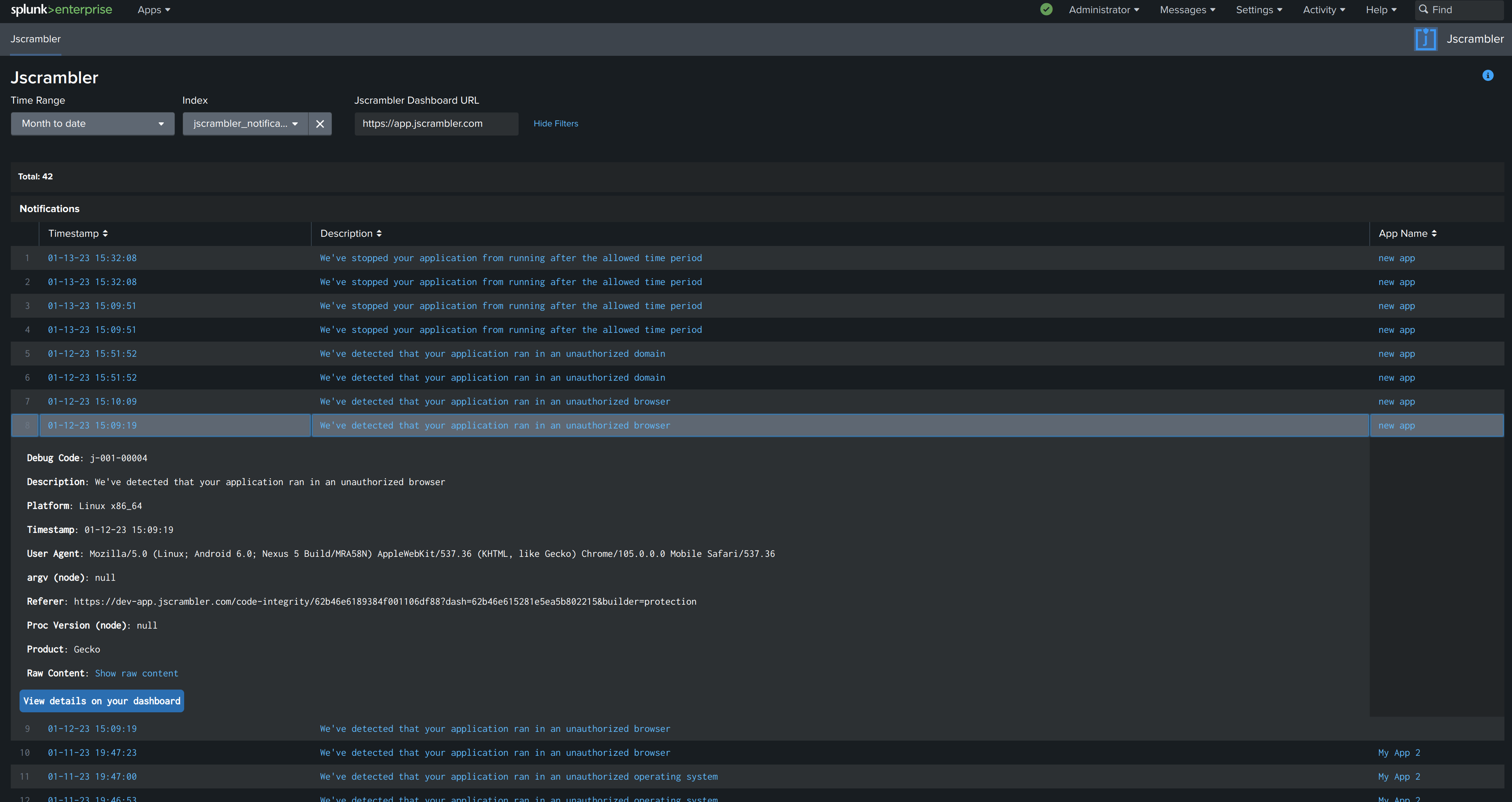Click row 9 unauthorized browser description
Screen dimensions: 1512x802
click(x=495, y=729)
